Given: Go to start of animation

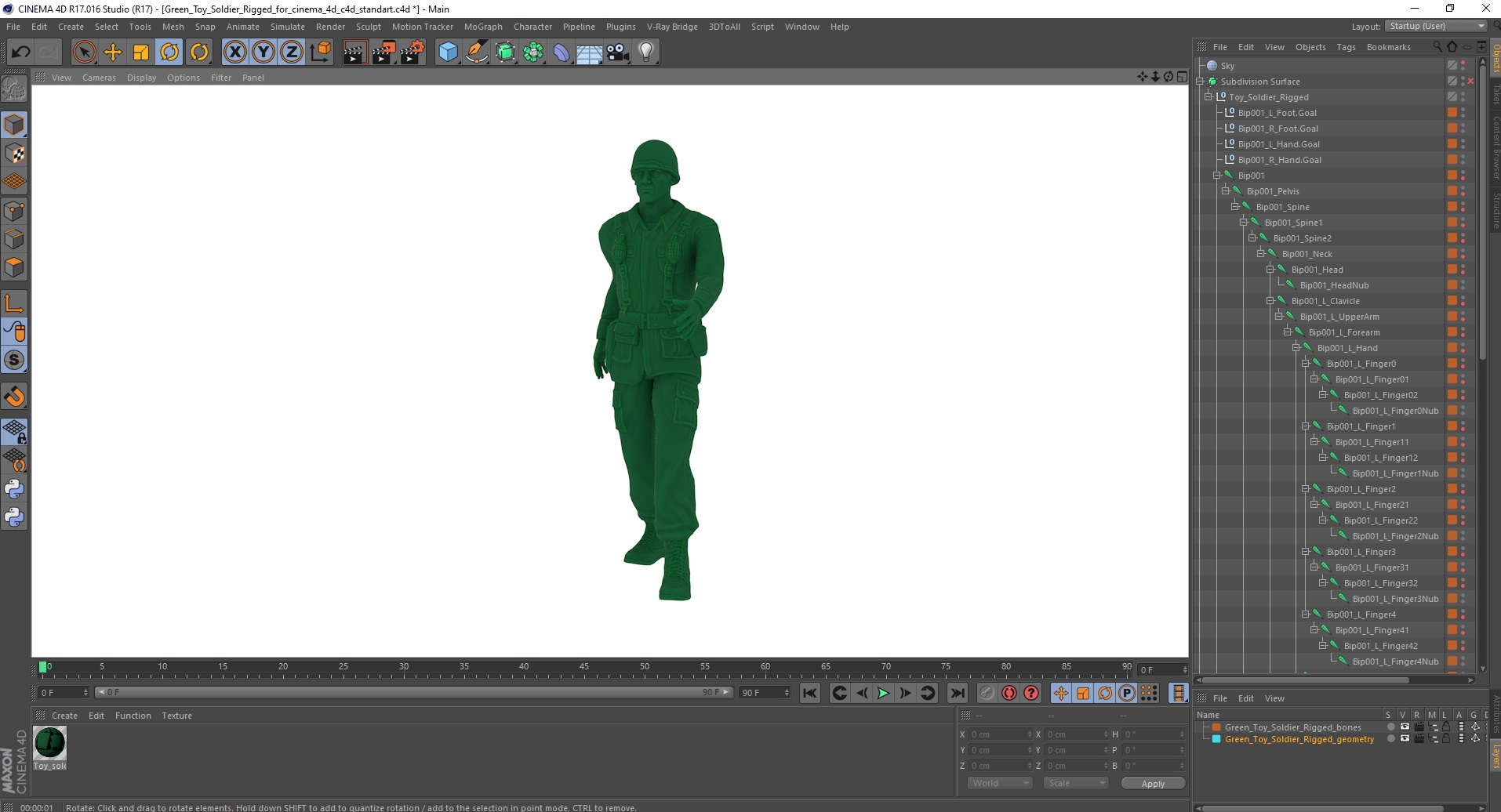Looking at the screenshot, I should (x=810, y=693).
